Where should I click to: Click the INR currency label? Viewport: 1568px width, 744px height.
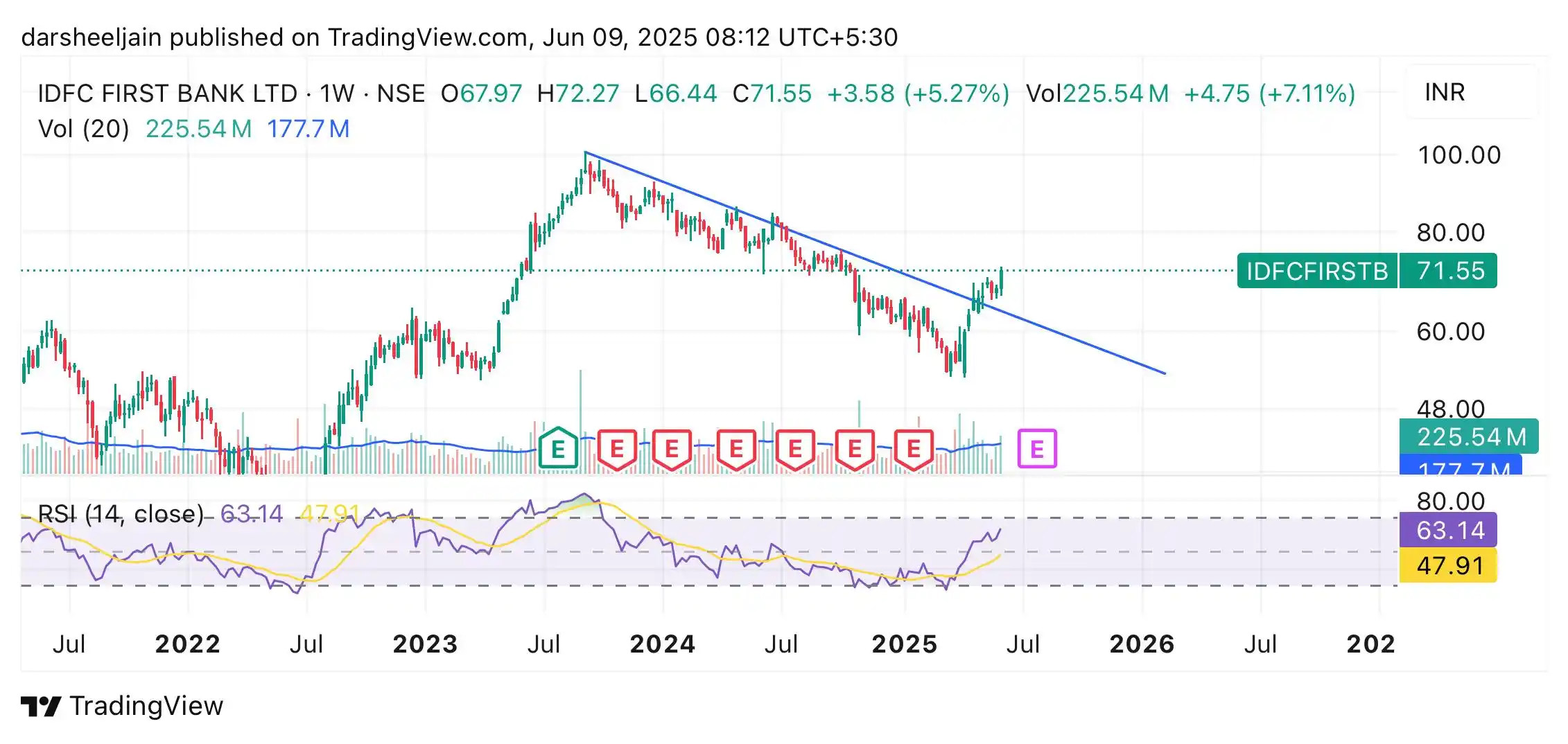click(1445, 92)
